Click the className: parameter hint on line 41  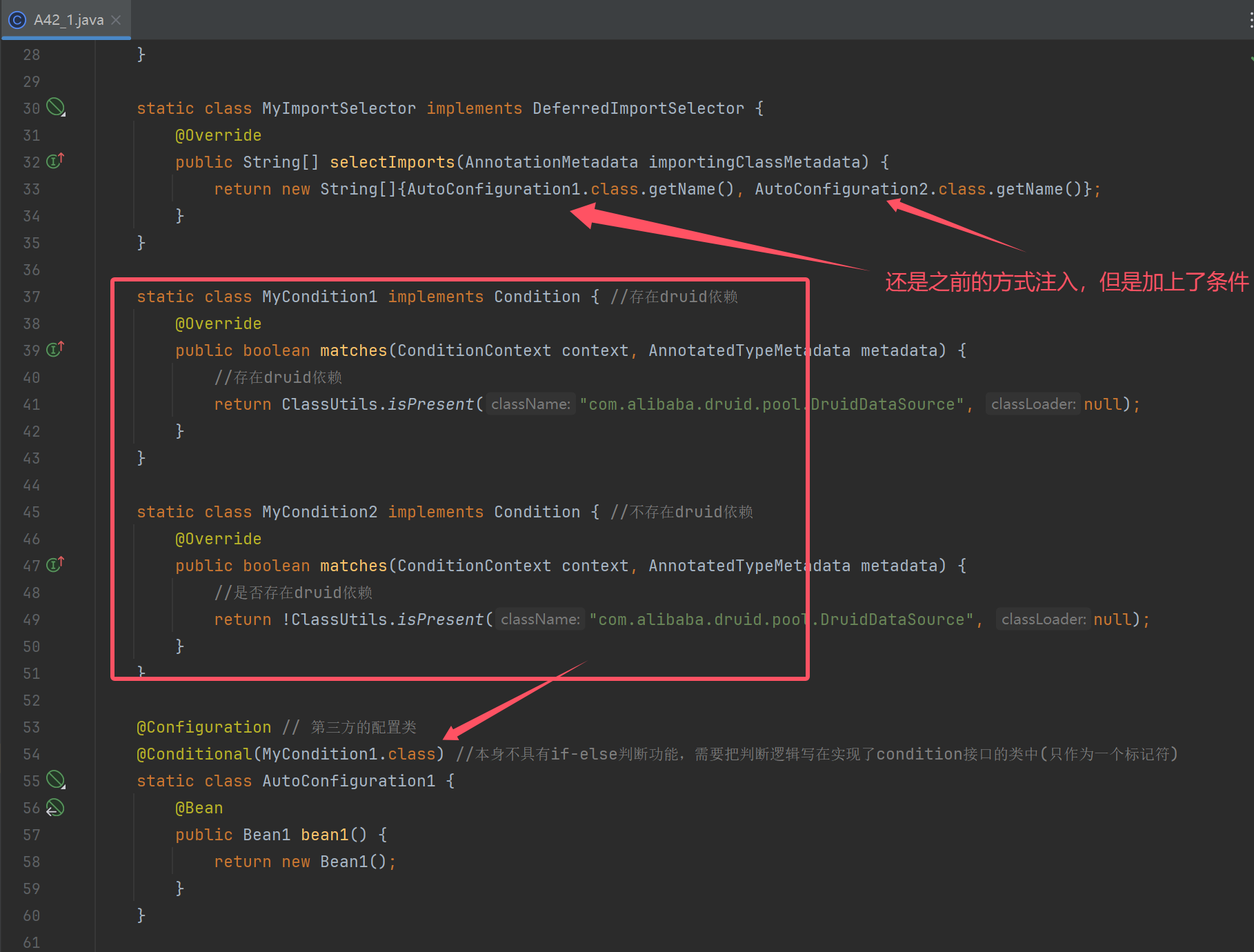pos(530,404)
